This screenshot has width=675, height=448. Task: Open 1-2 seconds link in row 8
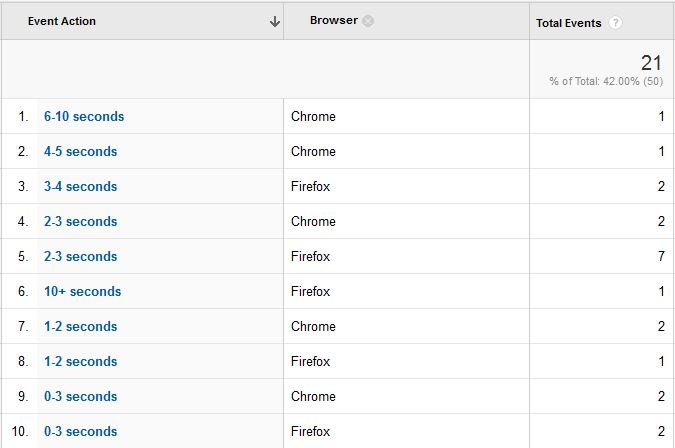[x=81, y=361]
